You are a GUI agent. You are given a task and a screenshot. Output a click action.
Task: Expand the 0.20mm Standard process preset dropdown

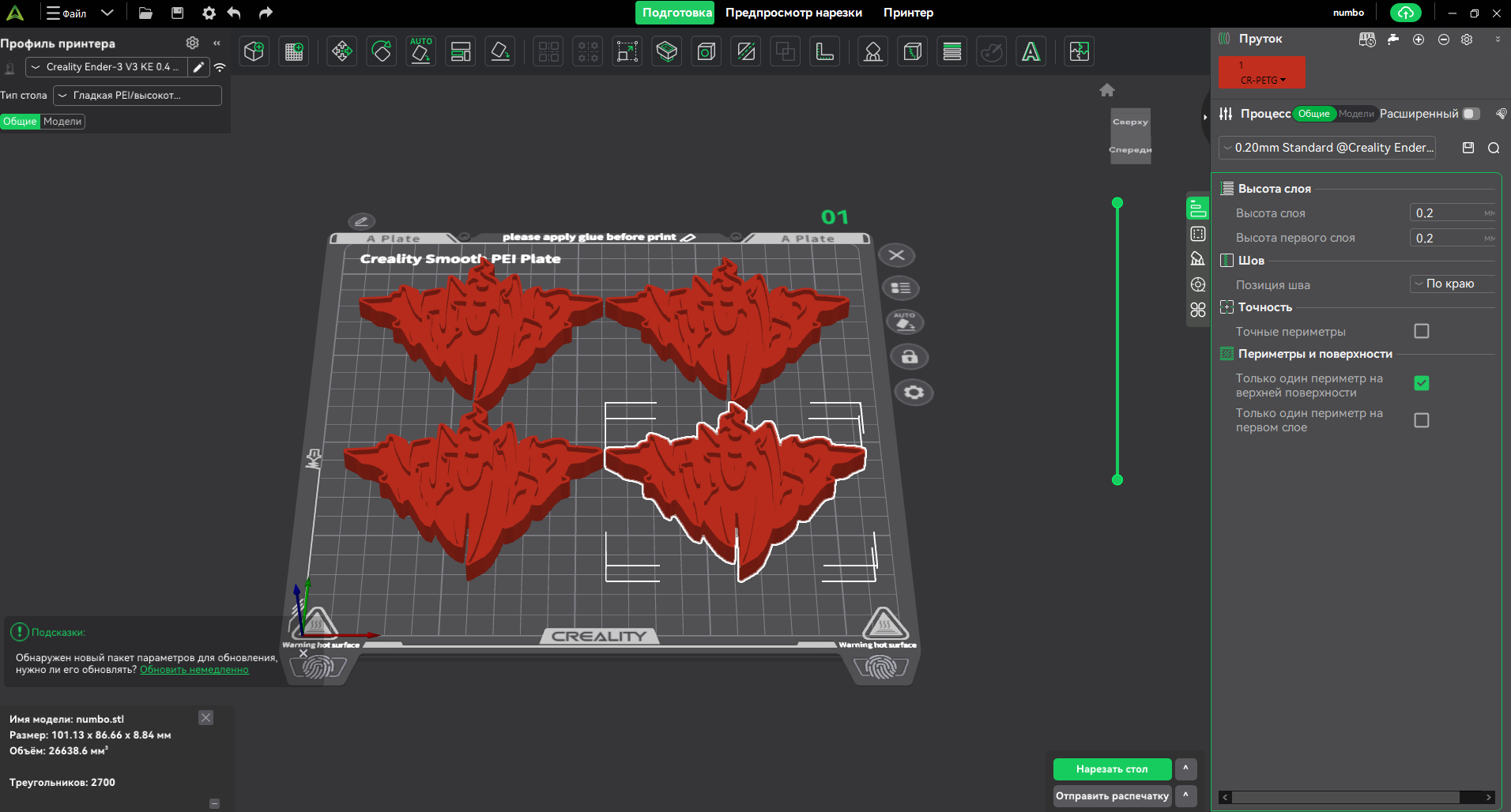[1327, 148]
